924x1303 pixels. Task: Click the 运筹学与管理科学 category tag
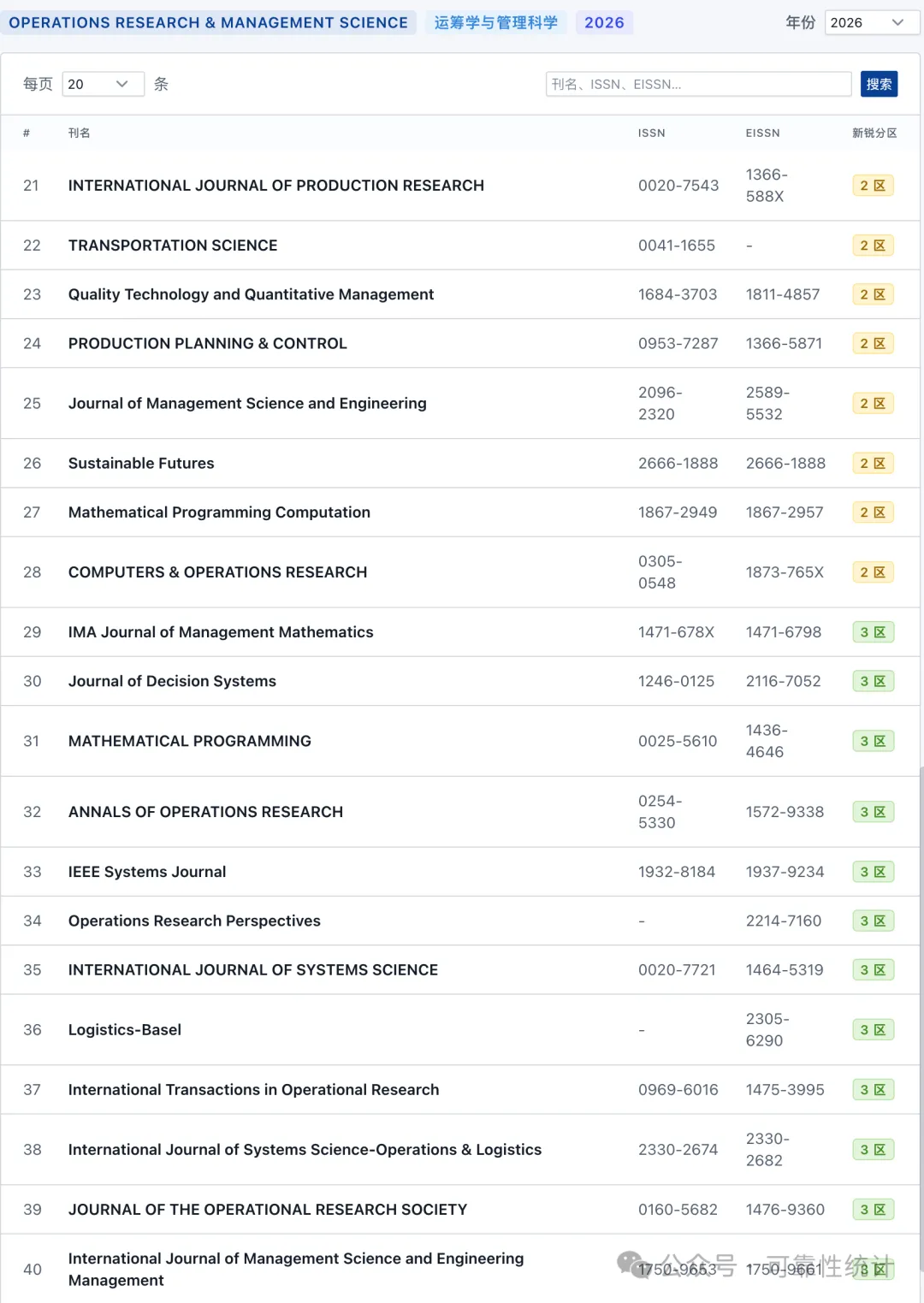pyautogui.click(x=496, y=22)
